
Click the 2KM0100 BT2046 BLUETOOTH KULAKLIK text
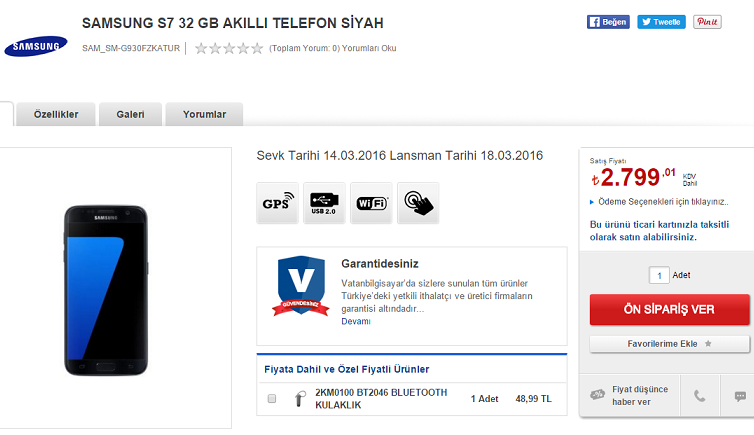click(381, 398)
